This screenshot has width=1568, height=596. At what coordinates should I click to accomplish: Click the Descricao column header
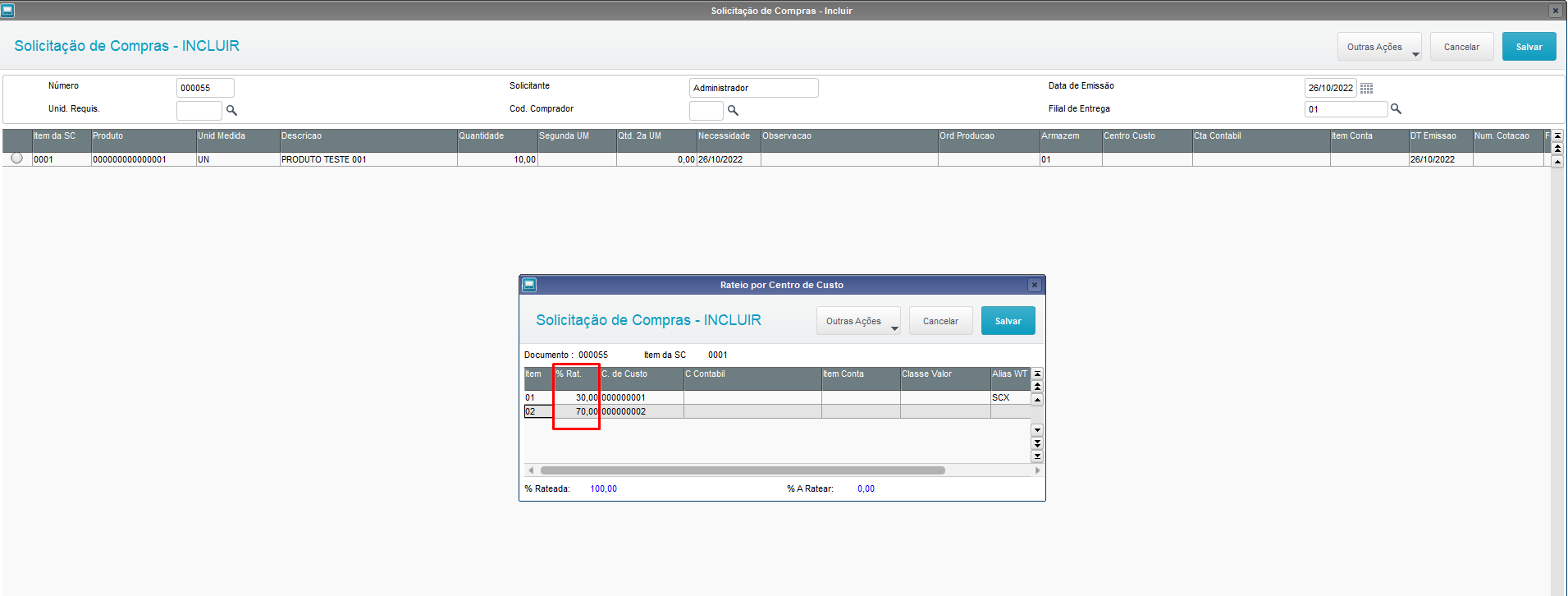coord(368,140)
